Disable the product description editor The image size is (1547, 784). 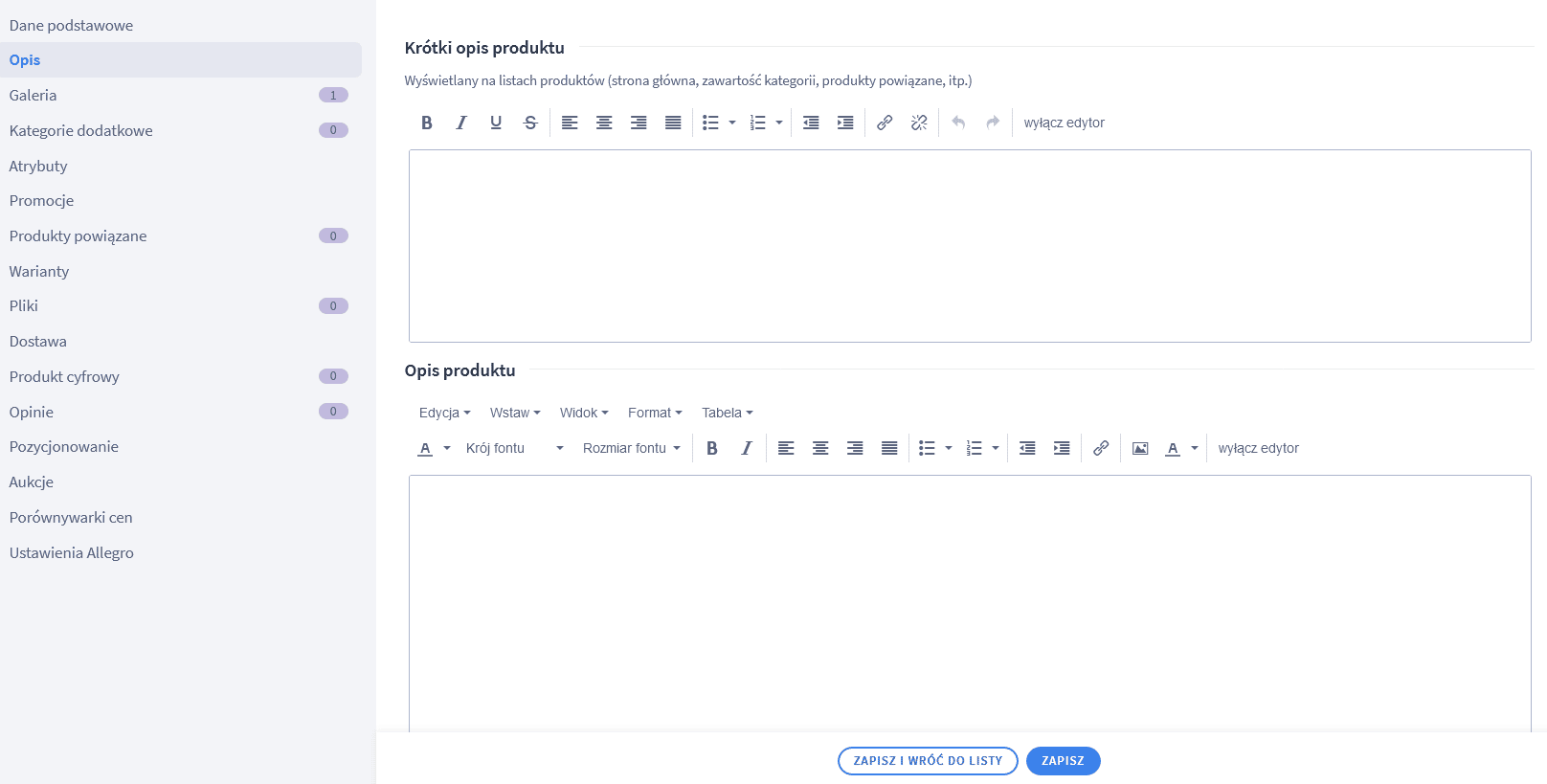coord(1258,448)
